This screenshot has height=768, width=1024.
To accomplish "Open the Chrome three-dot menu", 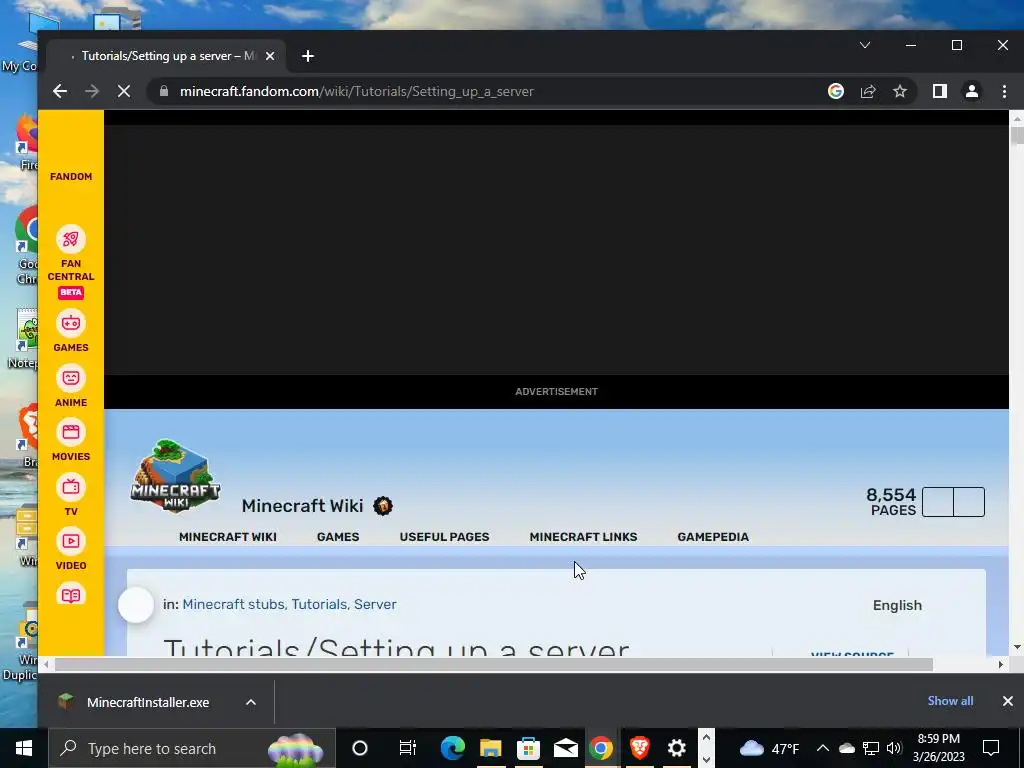I will pyautogui.click(x=1004, y=91).
